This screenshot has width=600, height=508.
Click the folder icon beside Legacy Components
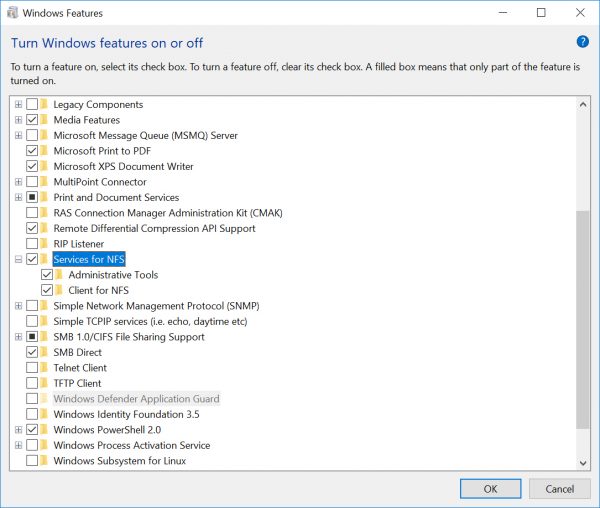point(44,104)
